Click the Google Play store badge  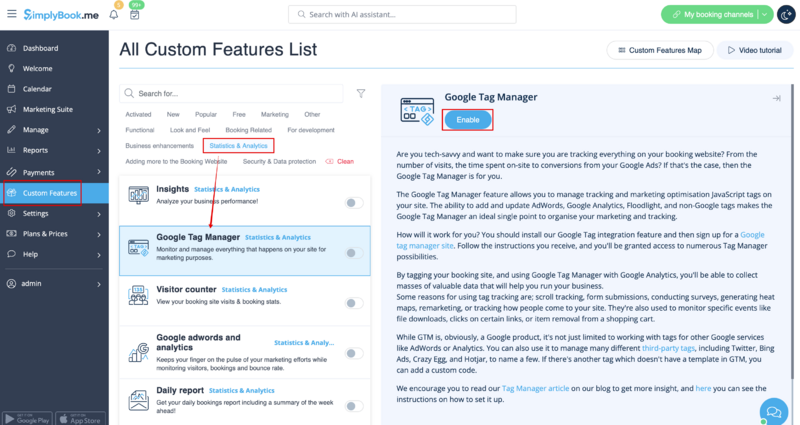[x=28, y=419]
